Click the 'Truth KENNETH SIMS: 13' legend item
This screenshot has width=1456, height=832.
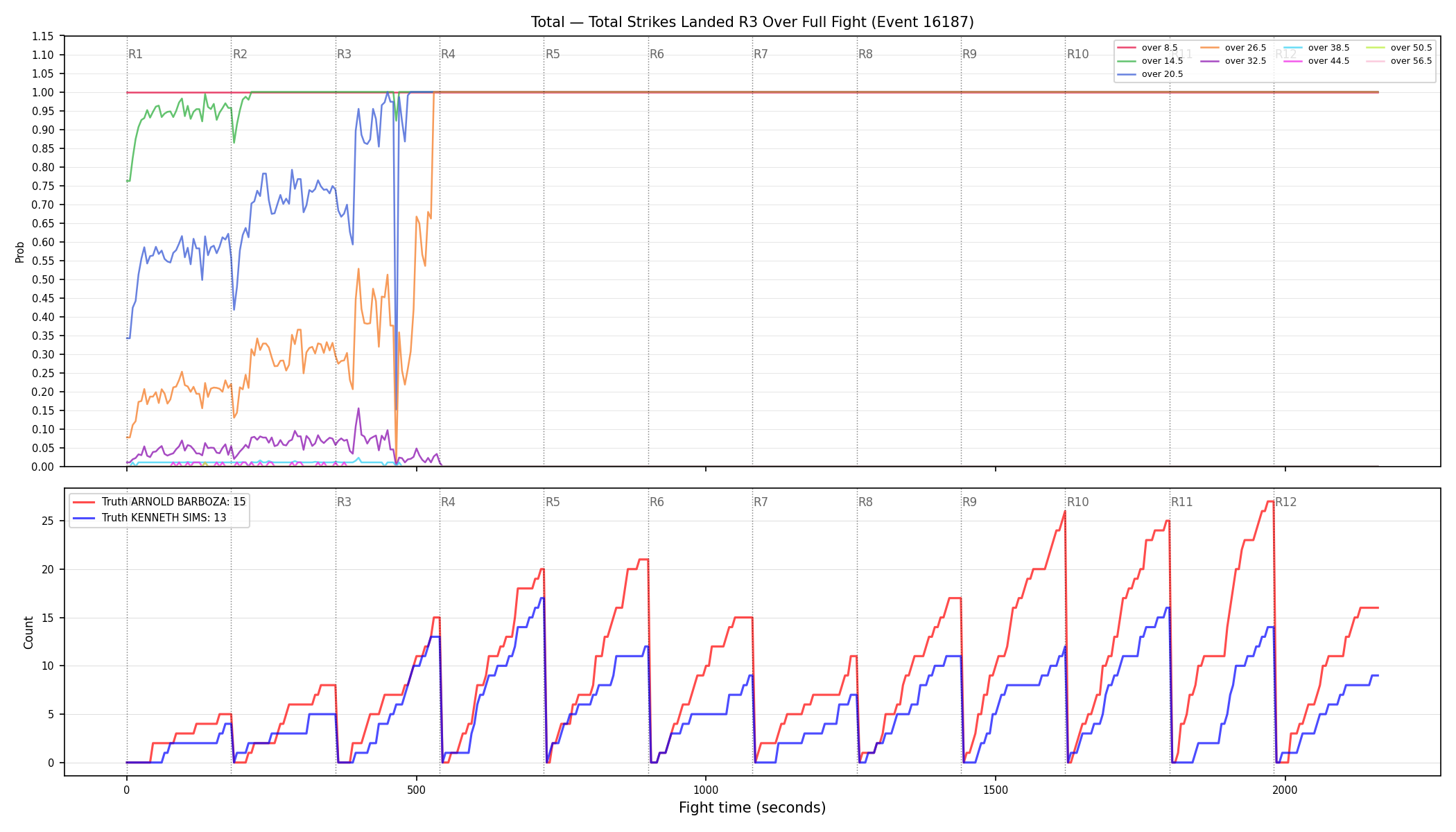pos(150,518)
